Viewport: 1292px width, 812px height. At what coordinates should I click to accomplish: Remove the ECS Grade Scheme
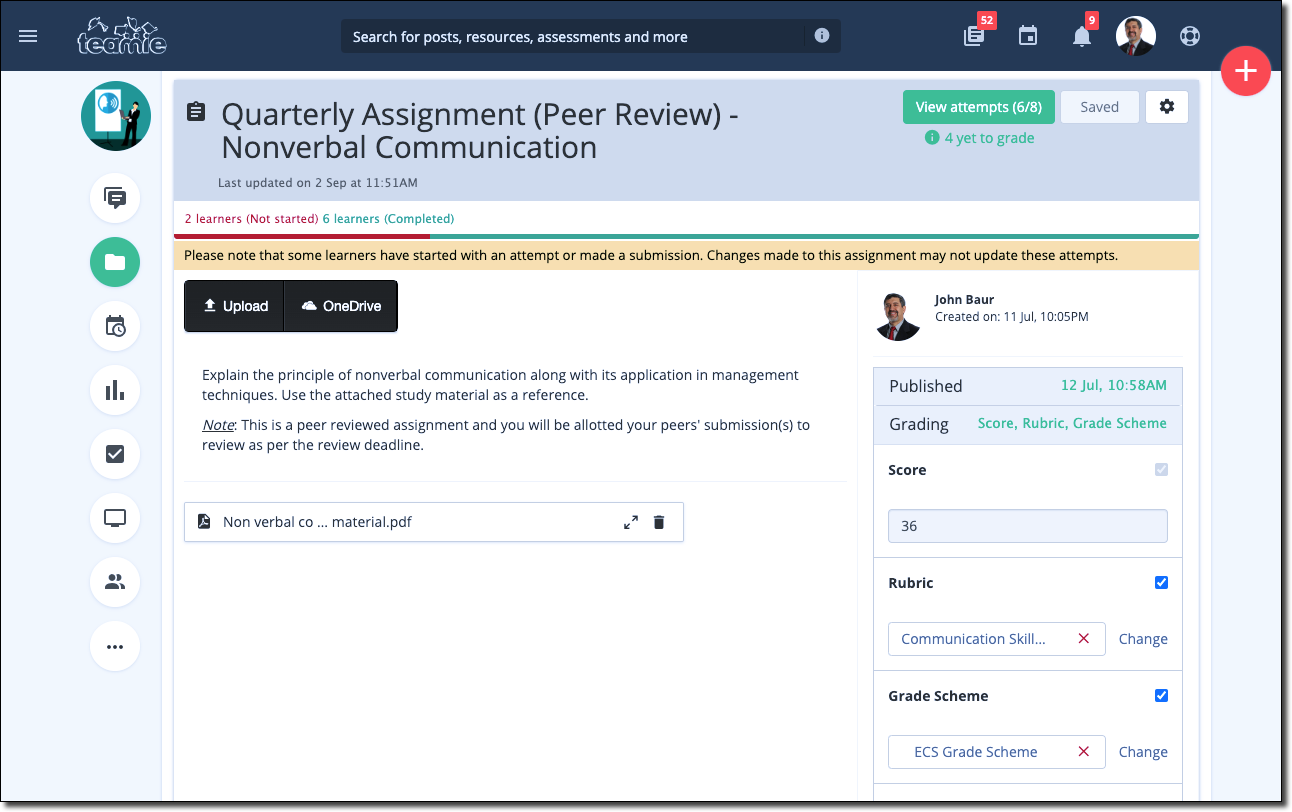[1084, 752]
